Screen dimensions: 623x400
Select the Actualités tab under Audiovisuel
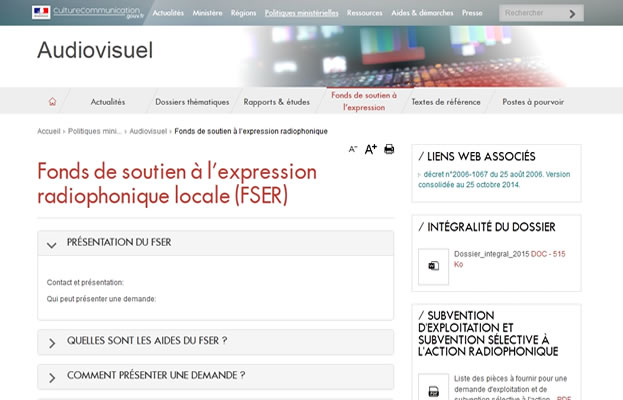108,102
